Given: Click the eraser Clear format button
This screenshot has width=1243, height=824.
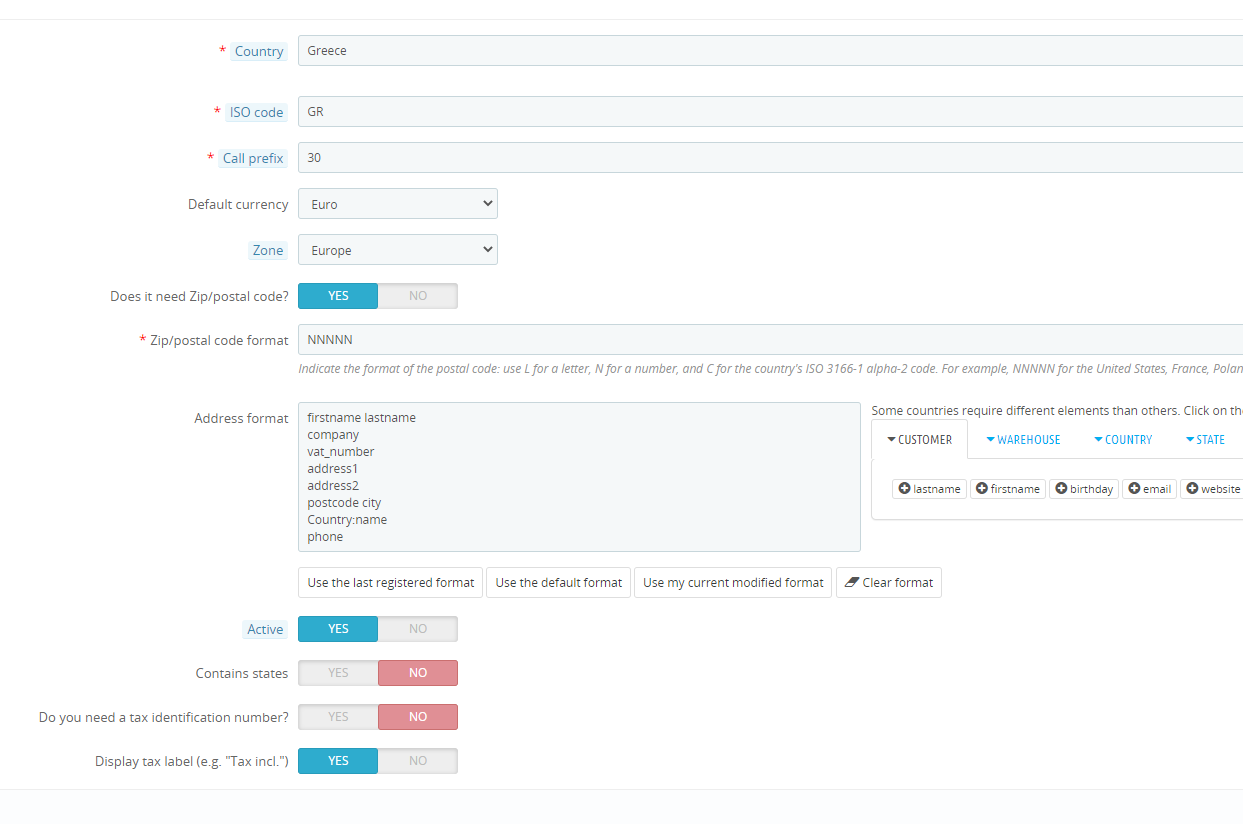Looking at the screenshot, I should pos(888,583).
